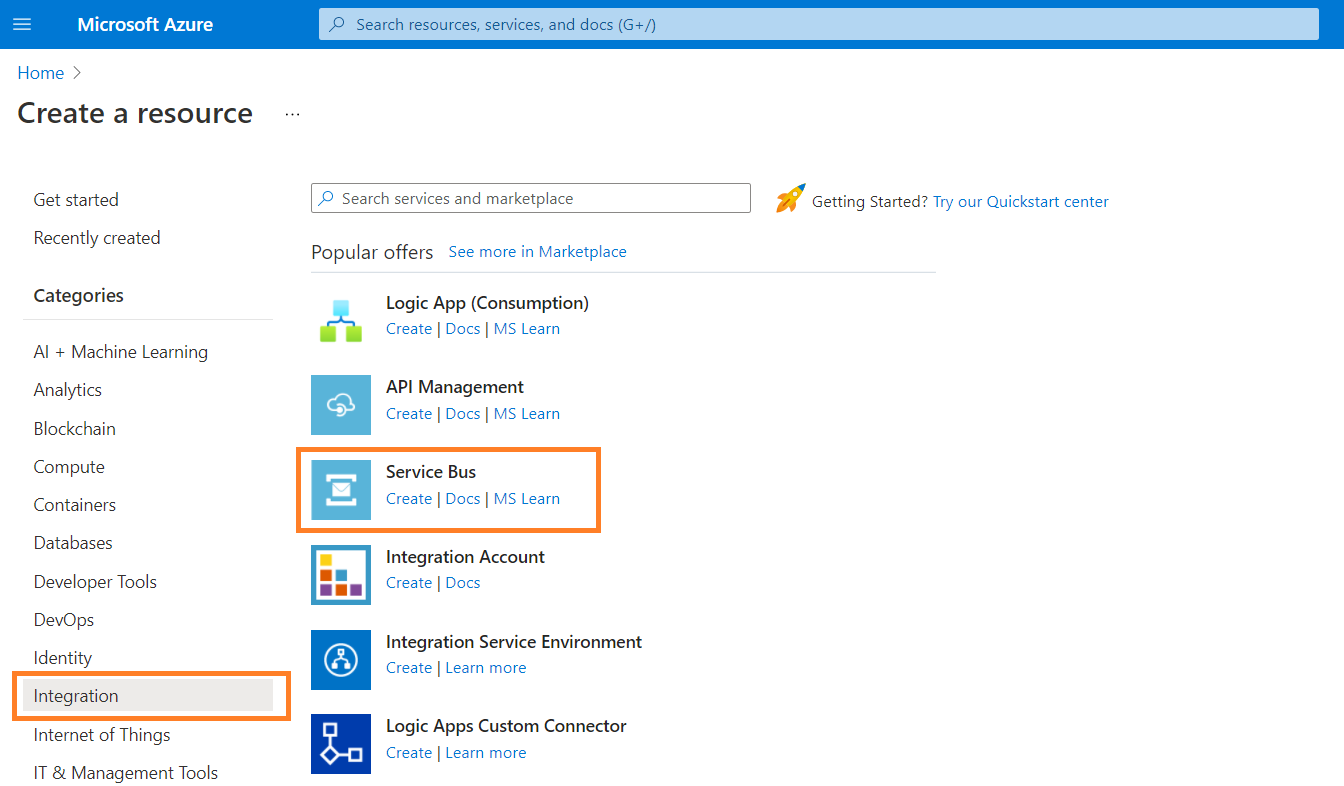Open Docs for Service Bus
1344x786 pixels.
tap(463, 499)
